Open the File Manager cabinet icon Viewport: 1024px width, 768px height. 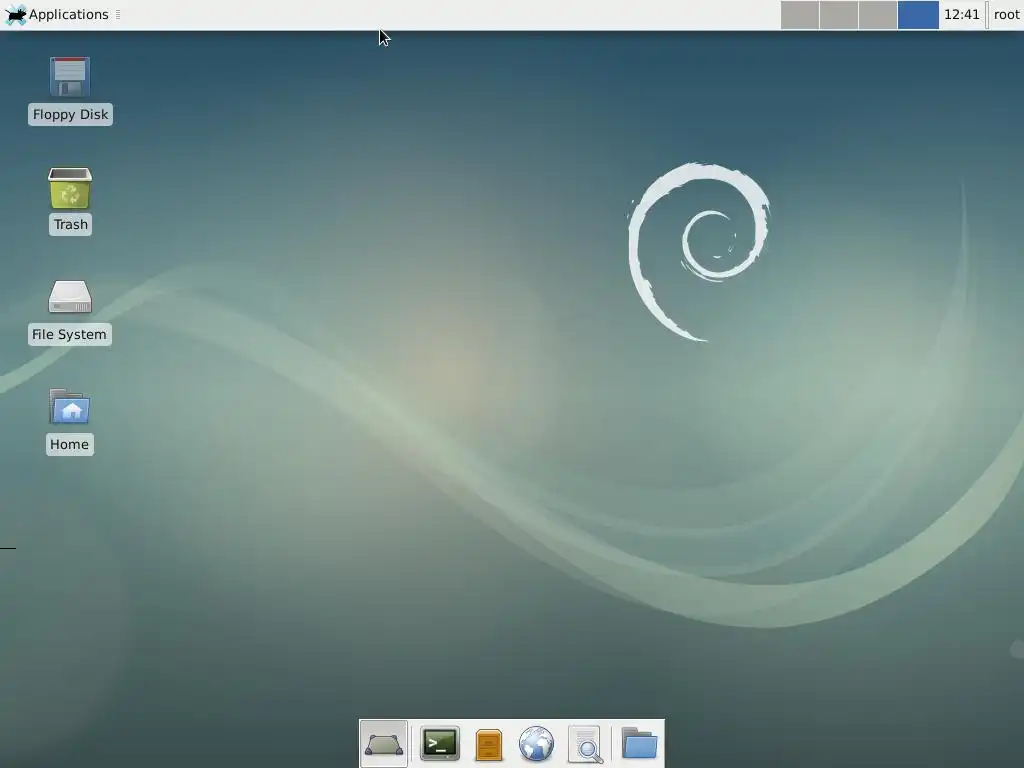point(488,744)
